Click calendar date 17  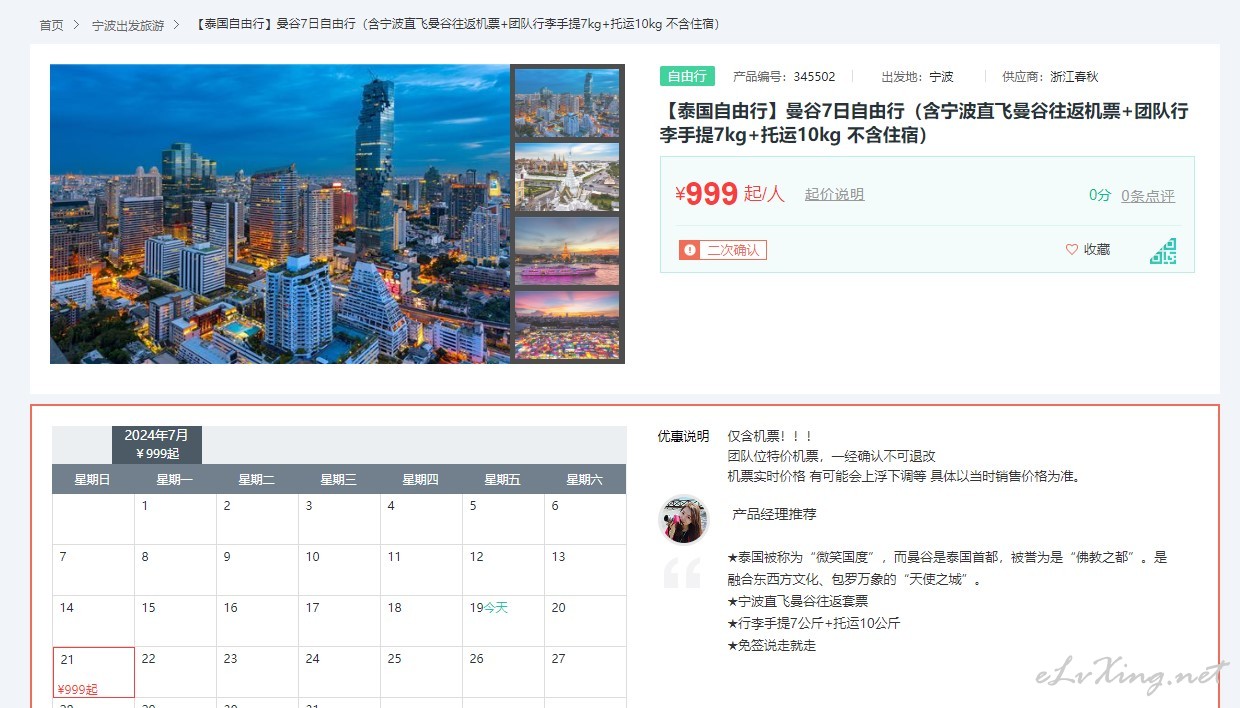[339, 621]
